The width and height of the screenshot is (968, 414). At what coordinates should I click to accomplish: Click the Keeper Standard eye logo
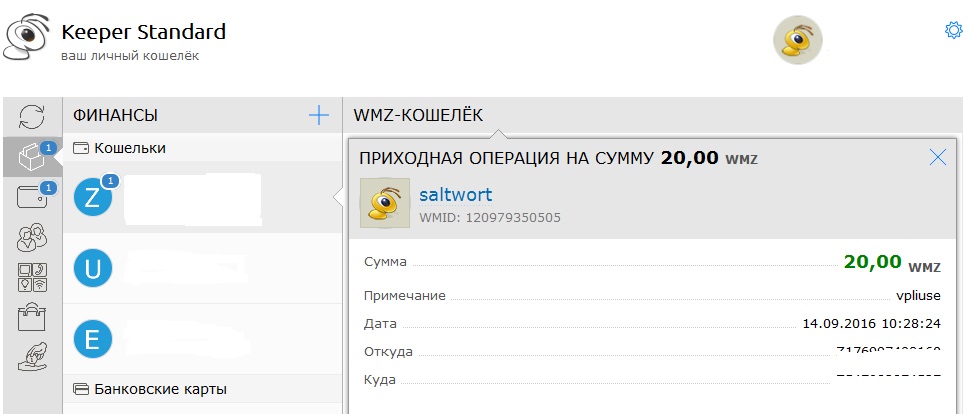tap(27, 38)
